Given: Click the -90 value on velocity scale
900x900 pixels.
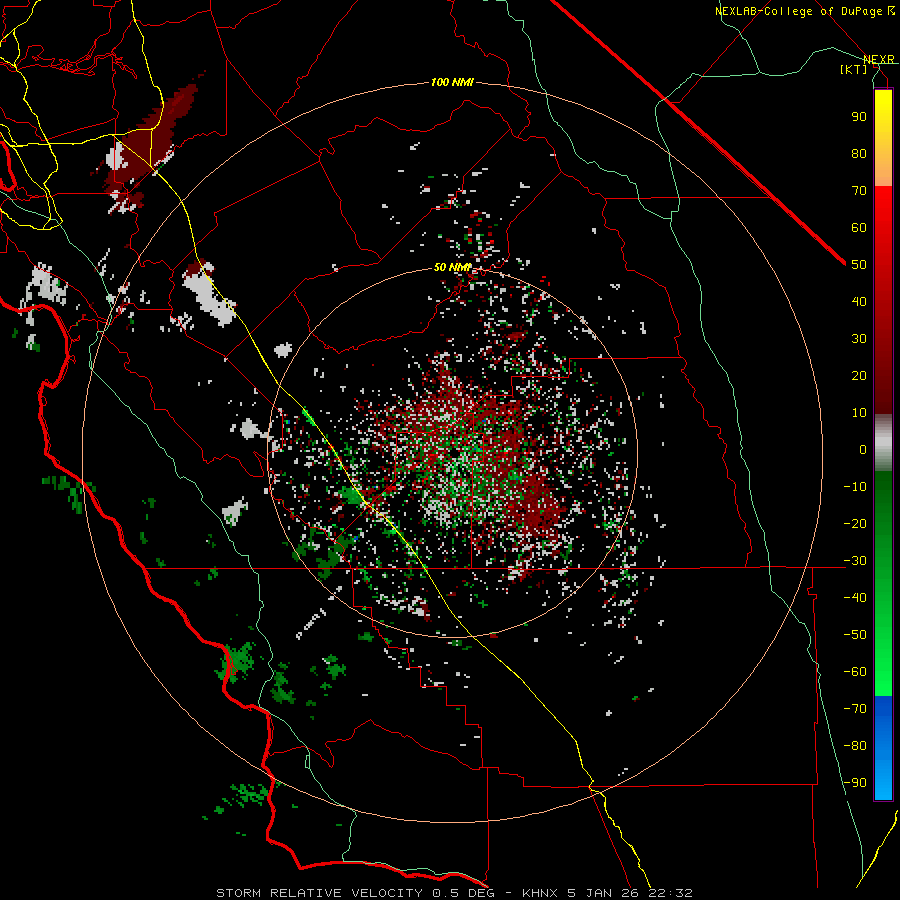Looking at the screenshot, I should pyautogui.click(x=855, y=783).
